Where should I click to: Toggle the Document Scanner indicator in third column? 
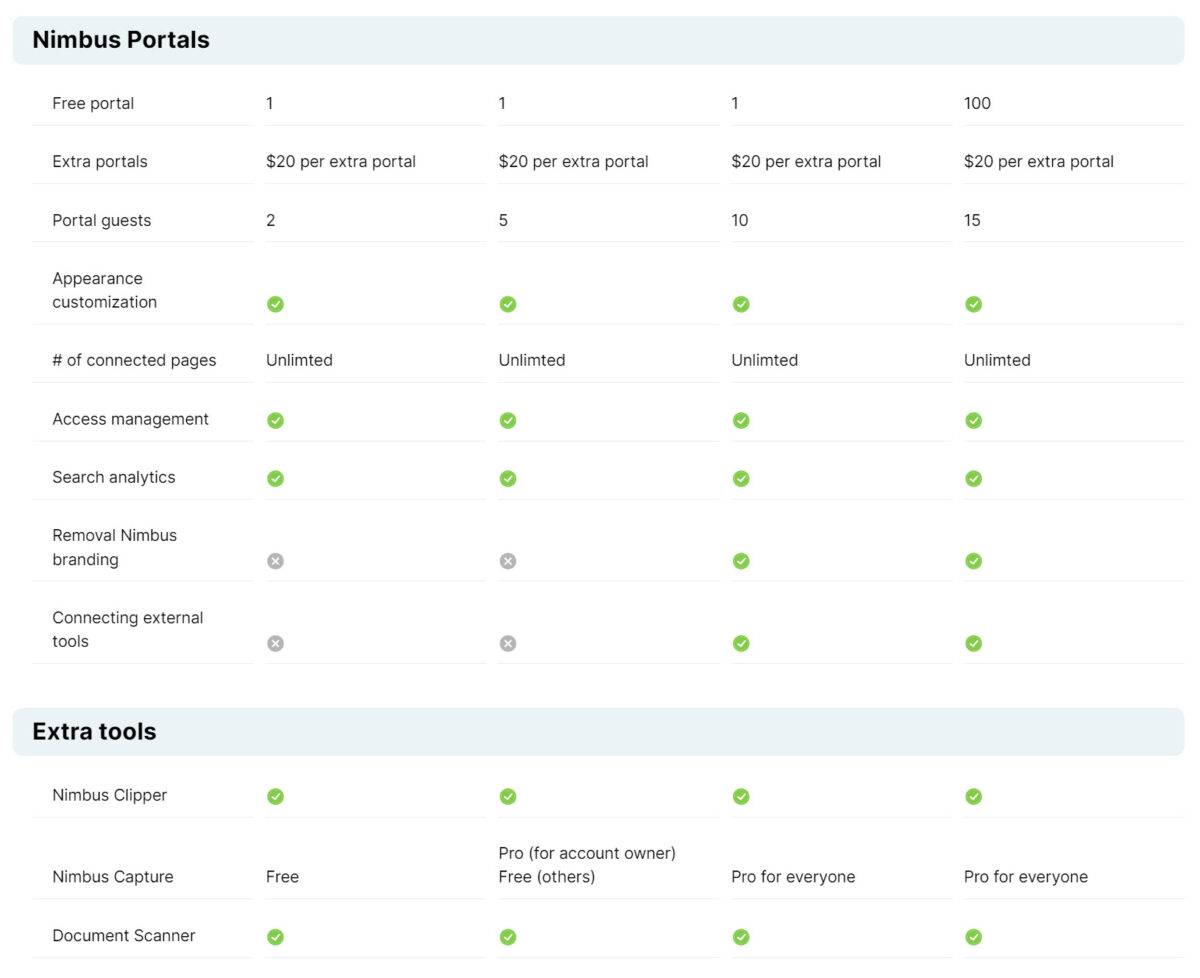[x=741, y=937]
